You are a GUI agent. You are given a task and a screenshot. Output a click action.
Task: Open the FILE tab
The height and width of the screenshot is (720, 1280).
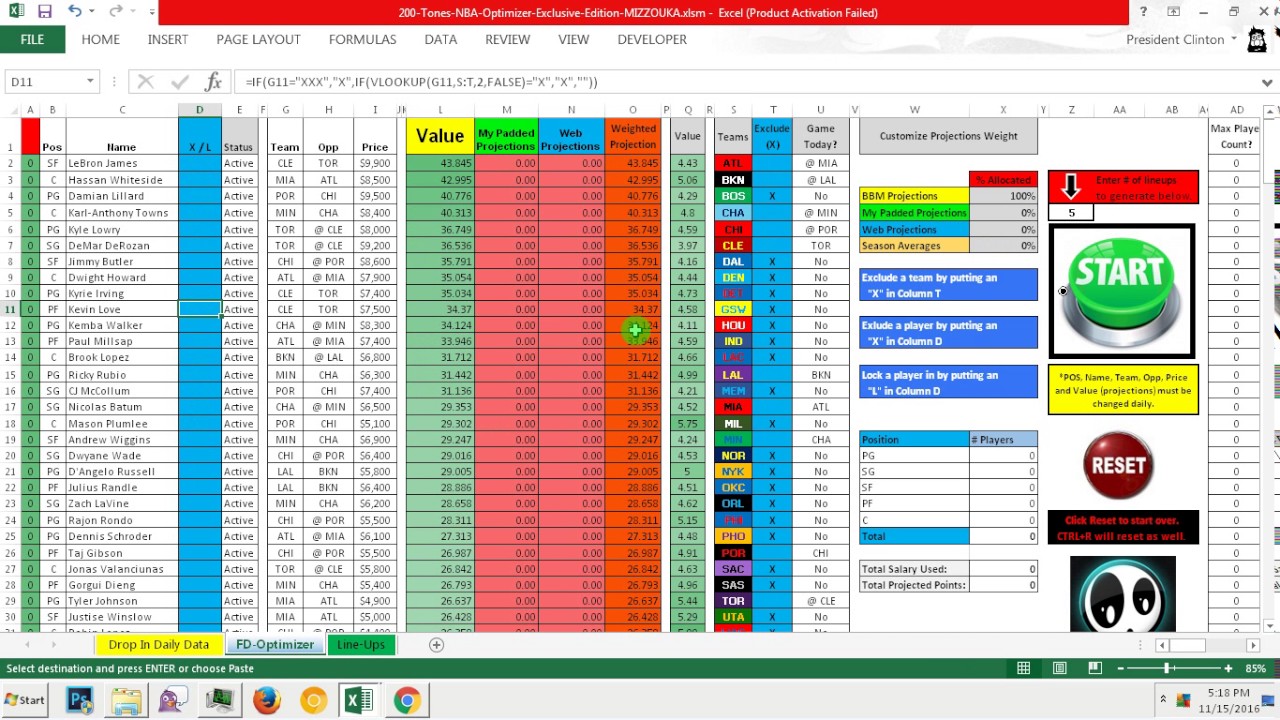coord(32,39)
